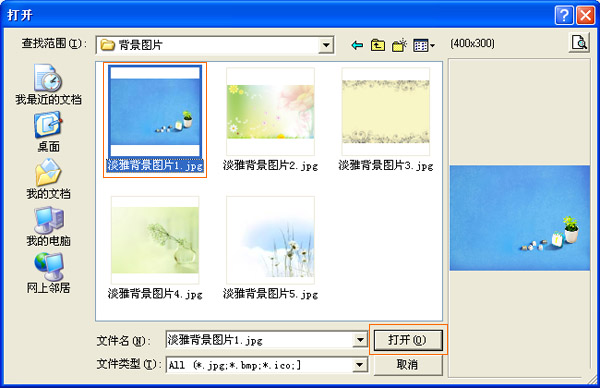Click the 文件类型 filter field
The width and height of the screenshot is (600, 388).
pyautogui.click(x=259, y=365)
